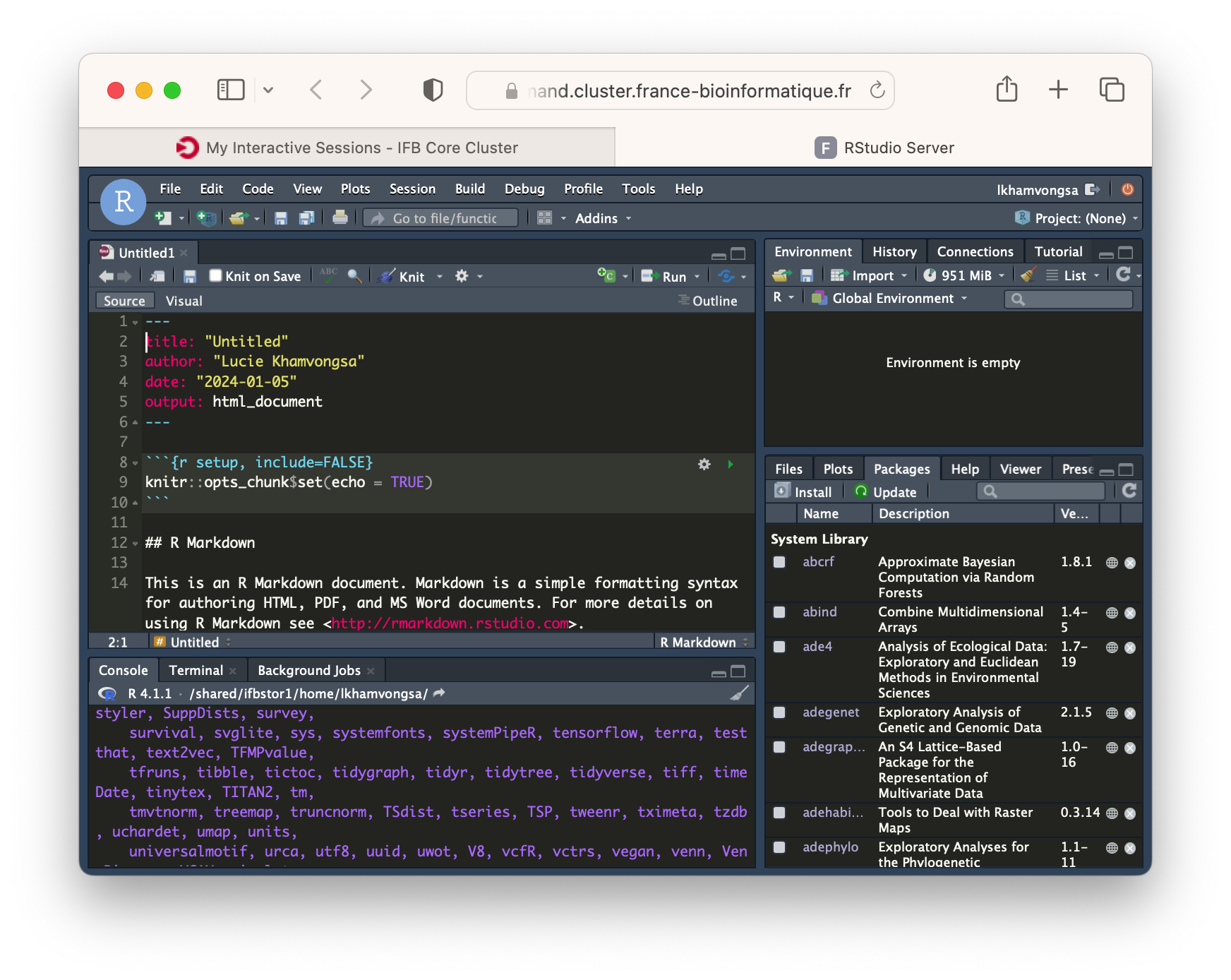The width and height of the screenshot is (1231, 980).
Task: Open the document settings gear icon
Action: [462, 276]
